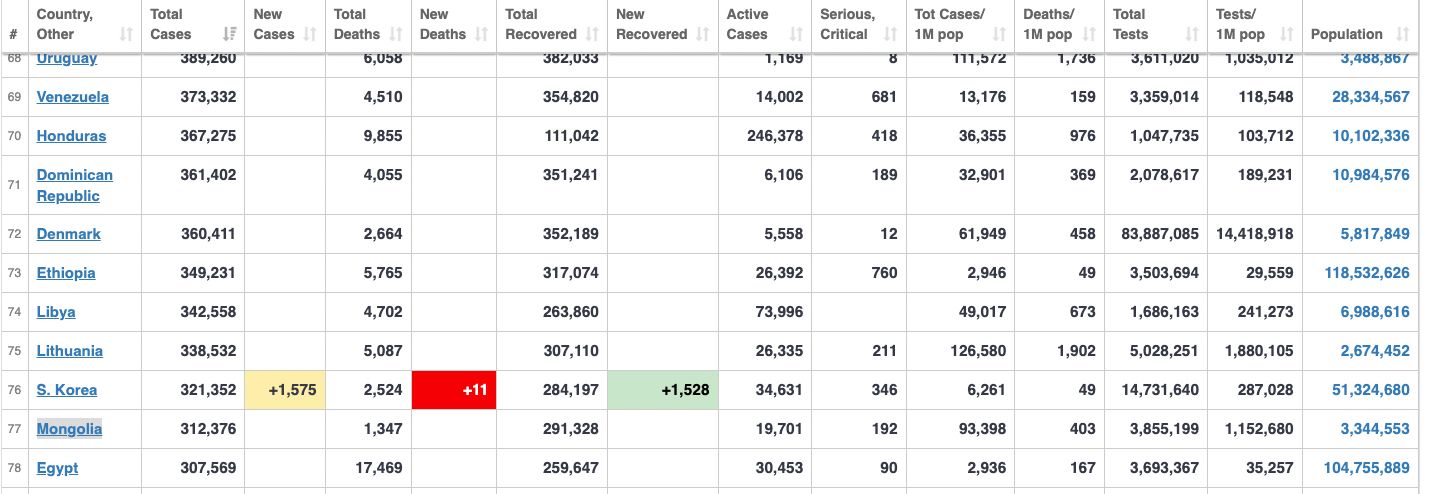Sort table by Total Cases column icon
This screenshot has width=1438, height=494.
pyautogui.click(x=230, y=35)
